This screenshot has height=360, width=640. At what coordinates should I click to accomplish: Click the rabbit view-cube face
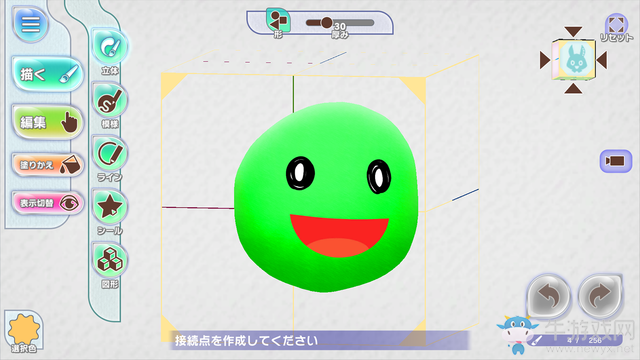[576, 60]
